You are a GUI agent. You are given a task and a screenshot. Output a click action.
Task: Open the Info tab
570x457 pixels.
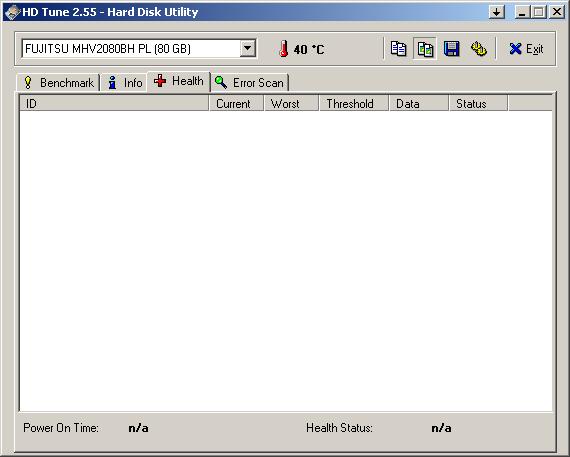click(124, 83)
